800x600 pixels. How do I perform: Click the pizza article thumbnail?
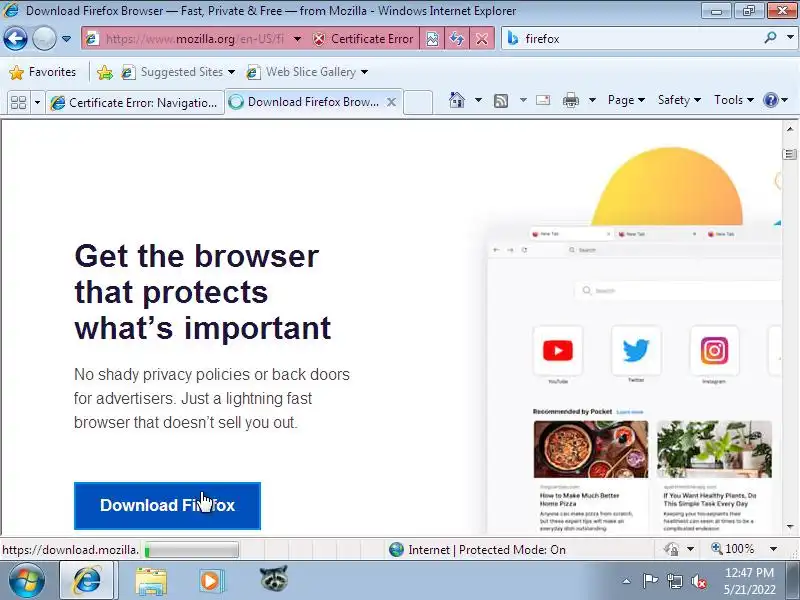coord(591,449)
